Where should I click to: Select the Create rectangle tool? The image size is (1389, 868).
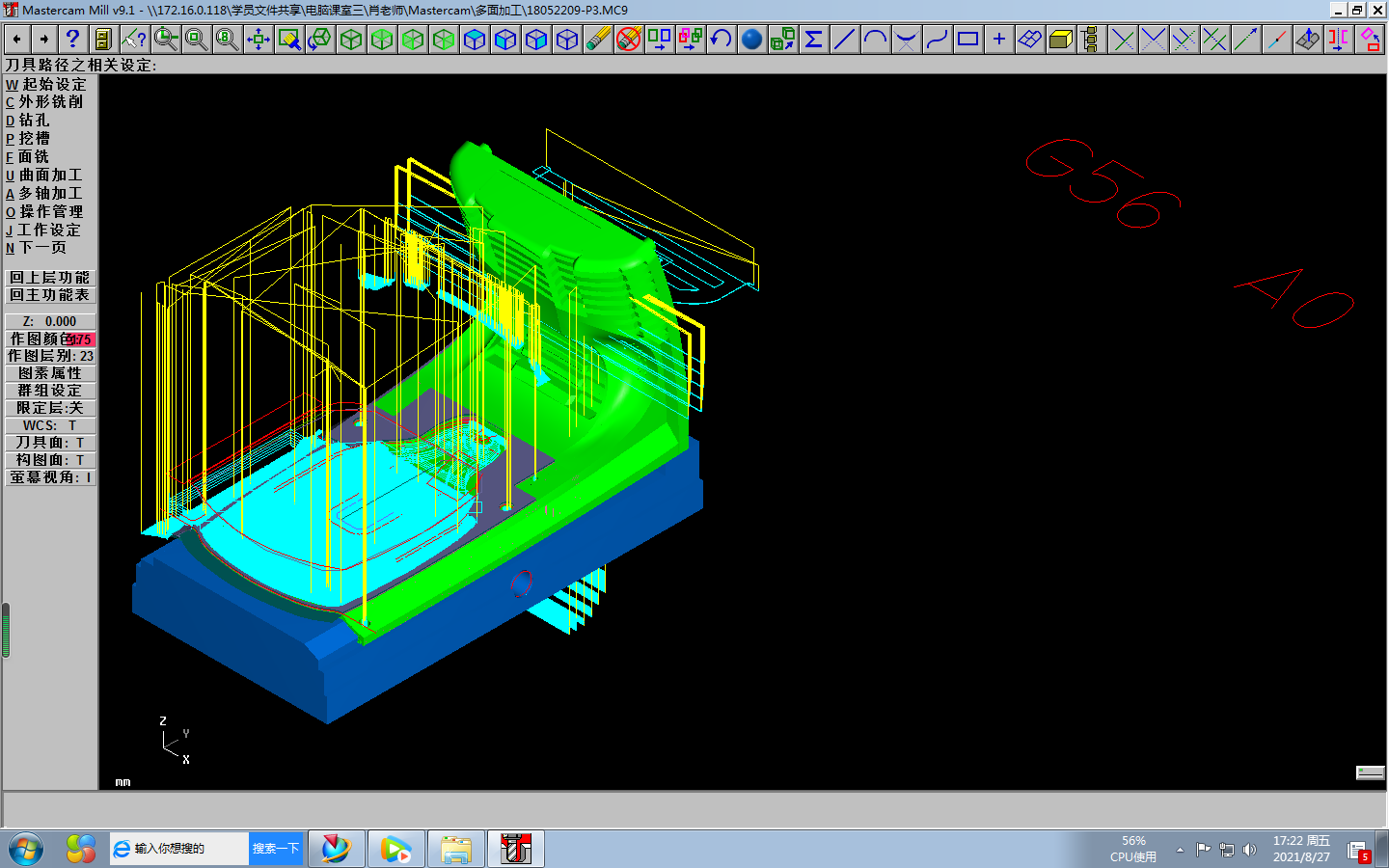968,40
